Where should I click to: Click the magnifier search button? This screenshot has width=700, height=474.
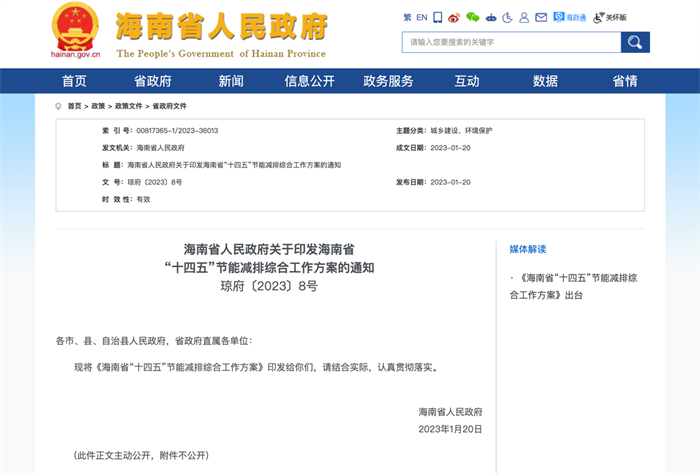tap(635, 42)
